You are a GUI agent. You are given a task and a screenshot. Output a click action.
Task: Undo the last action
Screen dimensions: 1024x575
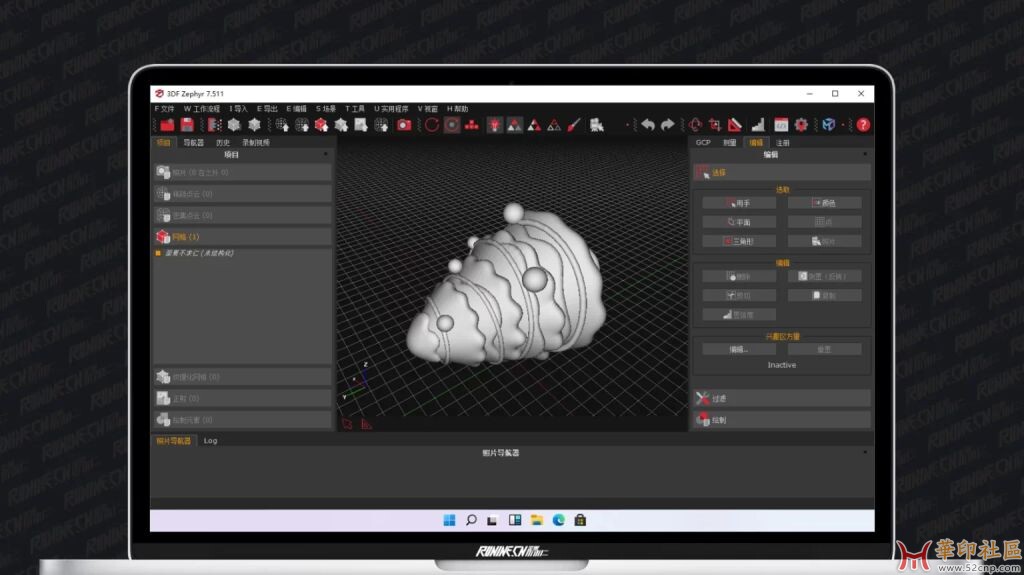point(647,125)
